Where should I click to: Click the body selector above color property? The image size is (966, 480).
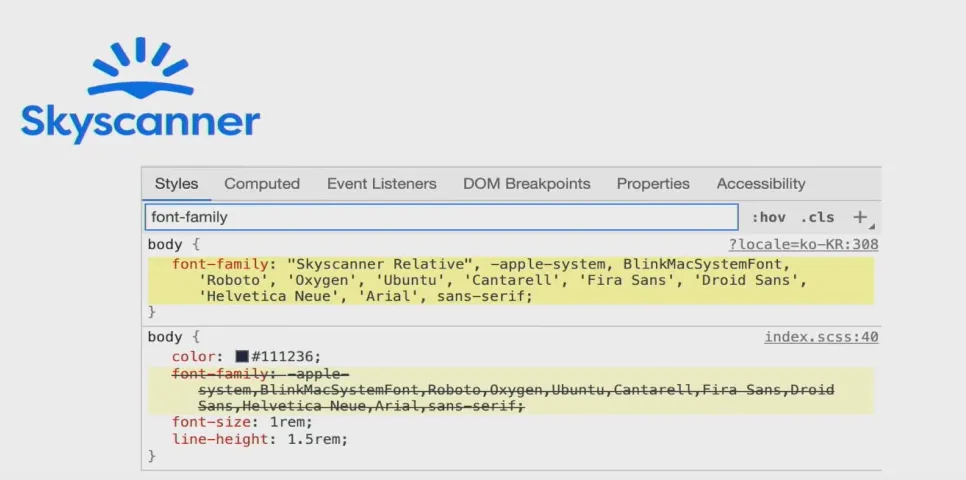point(165,337)
